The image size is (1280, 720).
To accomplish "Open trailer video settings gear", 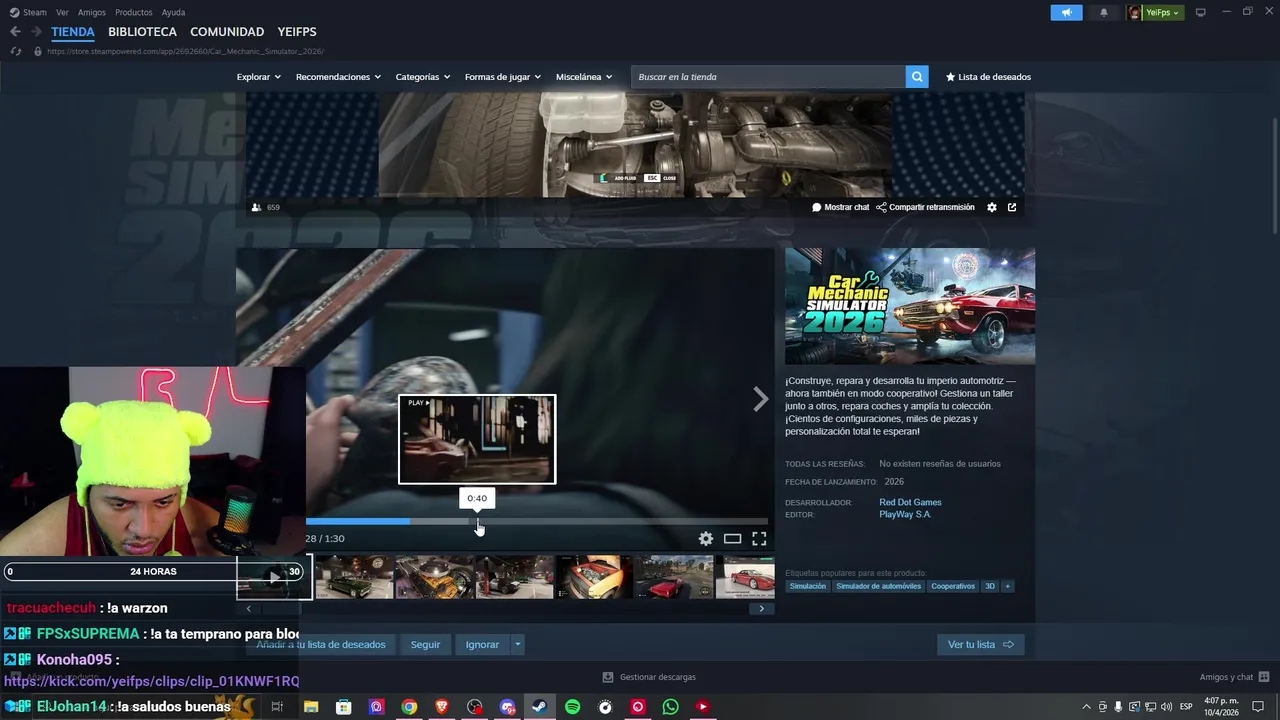I will [x=706, y=538].
